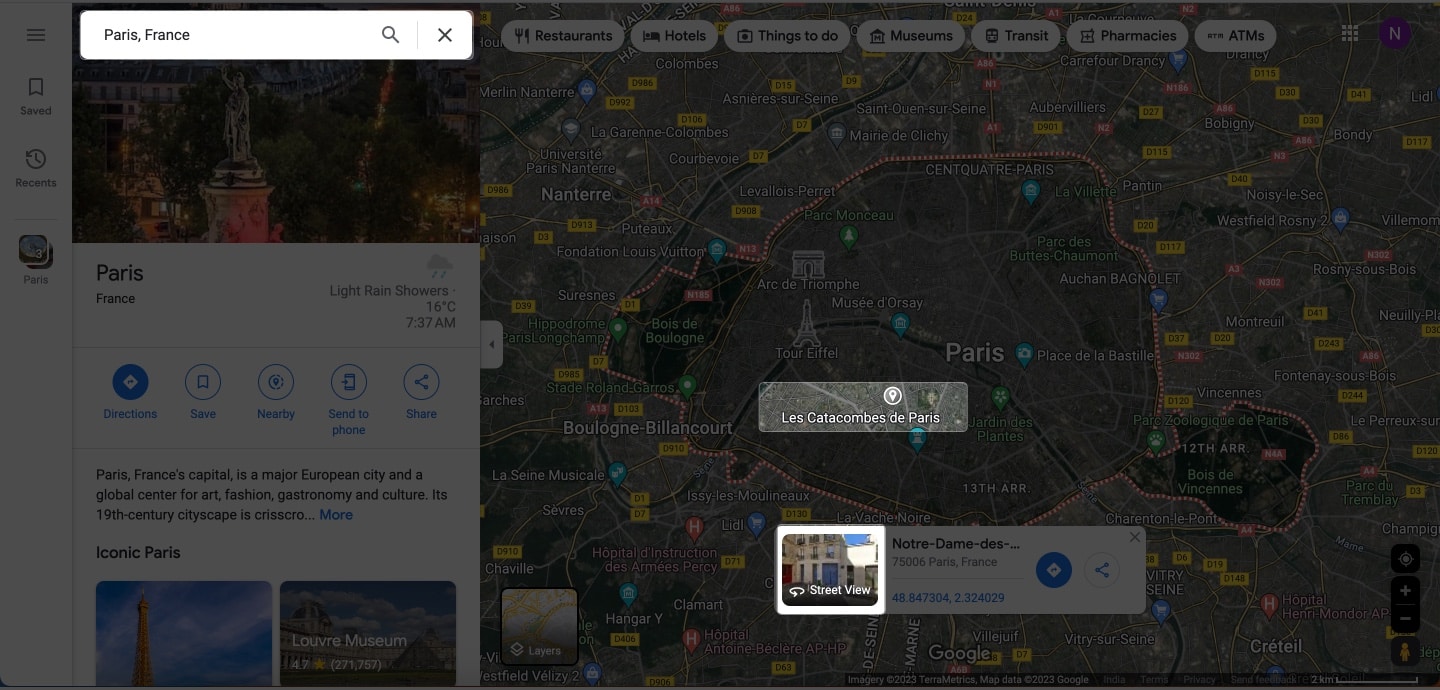This screenshot has width=1440, height=690.
Task: Show your location on the map
Action: (1405, 559)
